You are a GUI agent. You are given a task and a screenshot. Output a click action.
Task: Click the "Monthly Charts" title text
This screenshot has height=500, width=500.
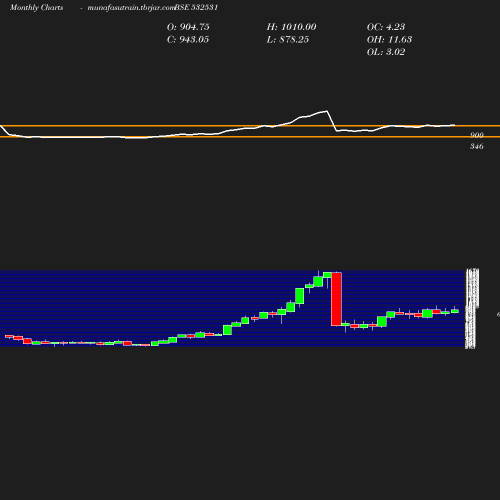click(x=36, y=8)
